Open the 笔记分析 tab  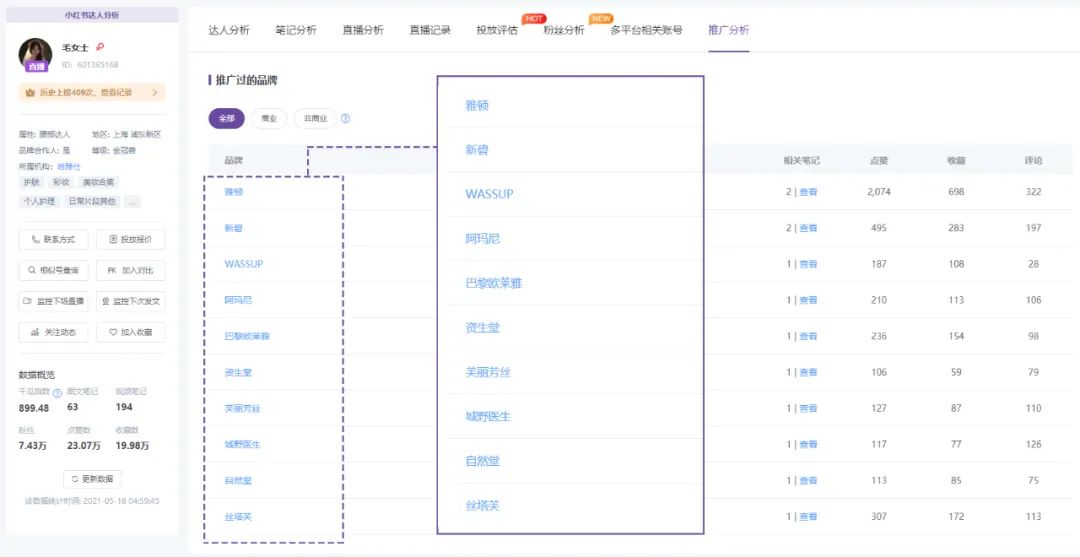[296, 30]
